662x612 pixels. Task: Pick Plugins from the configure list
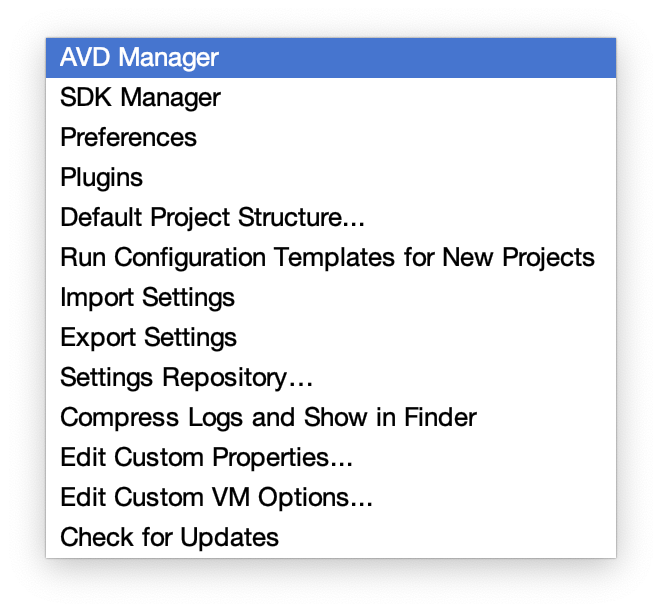101,177
